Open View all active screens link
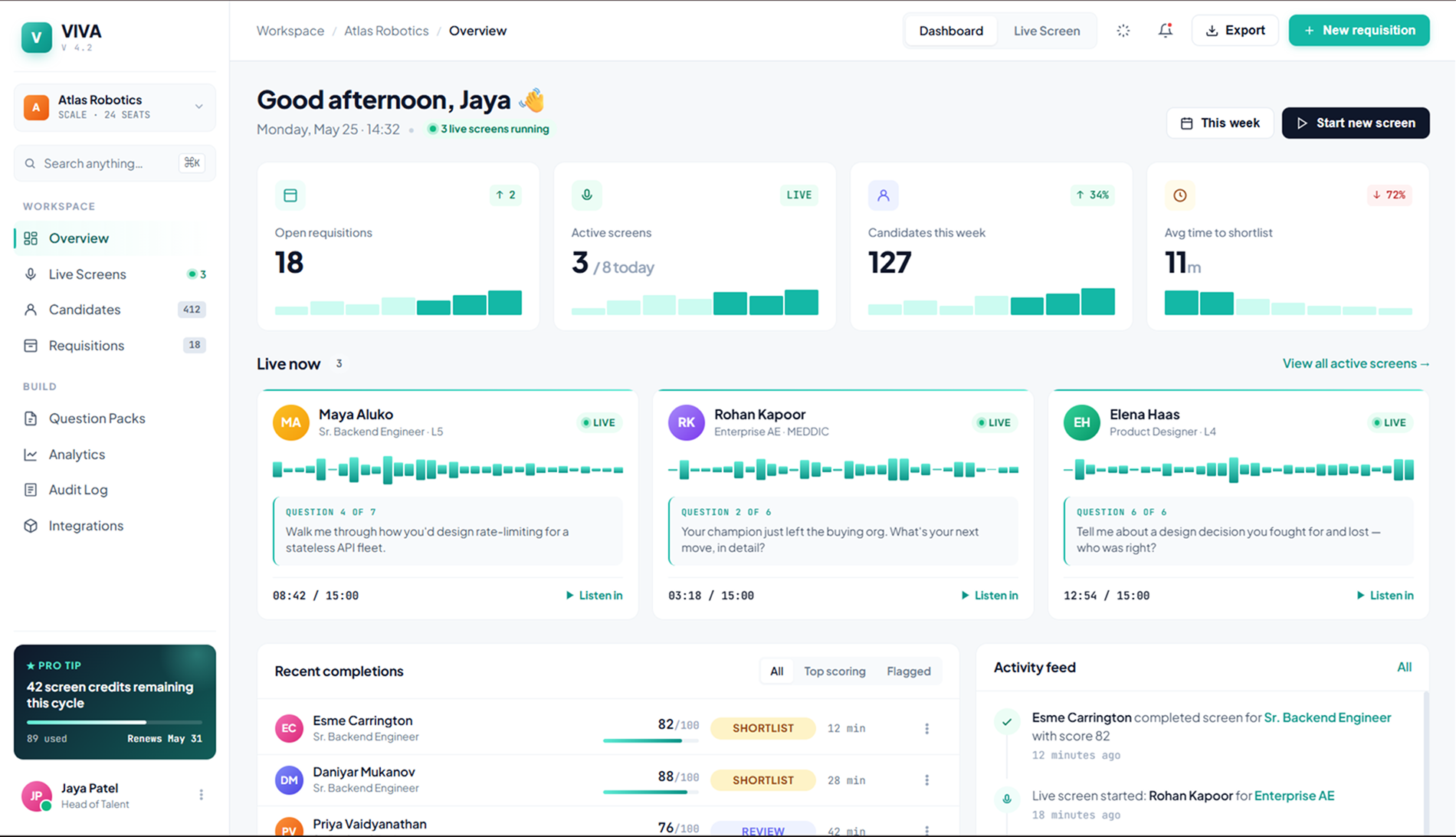 [1356, 364]
